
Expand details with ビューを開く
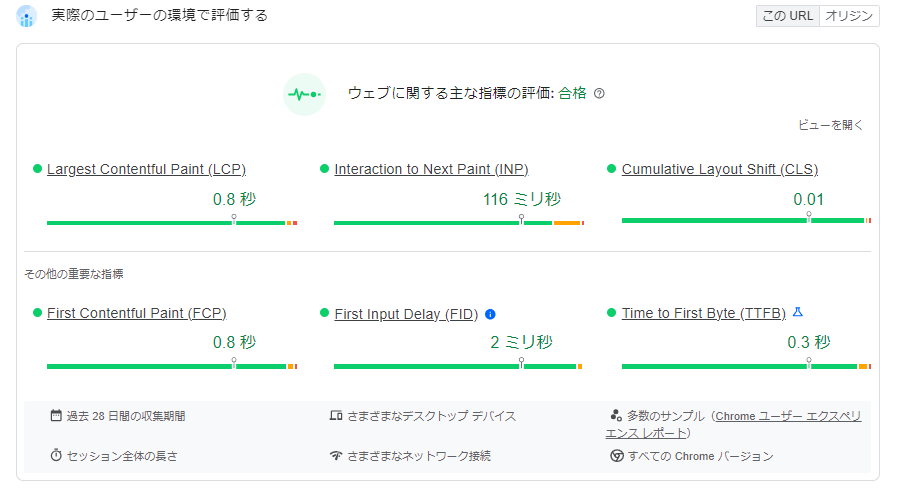click(x=830, y=125)
